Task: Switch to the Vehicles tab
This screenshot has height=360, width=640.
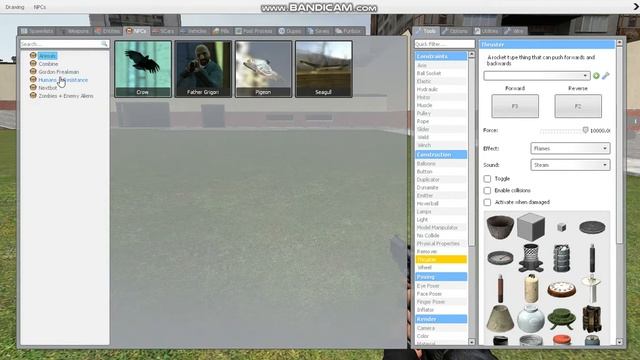Action: [193, 31]
